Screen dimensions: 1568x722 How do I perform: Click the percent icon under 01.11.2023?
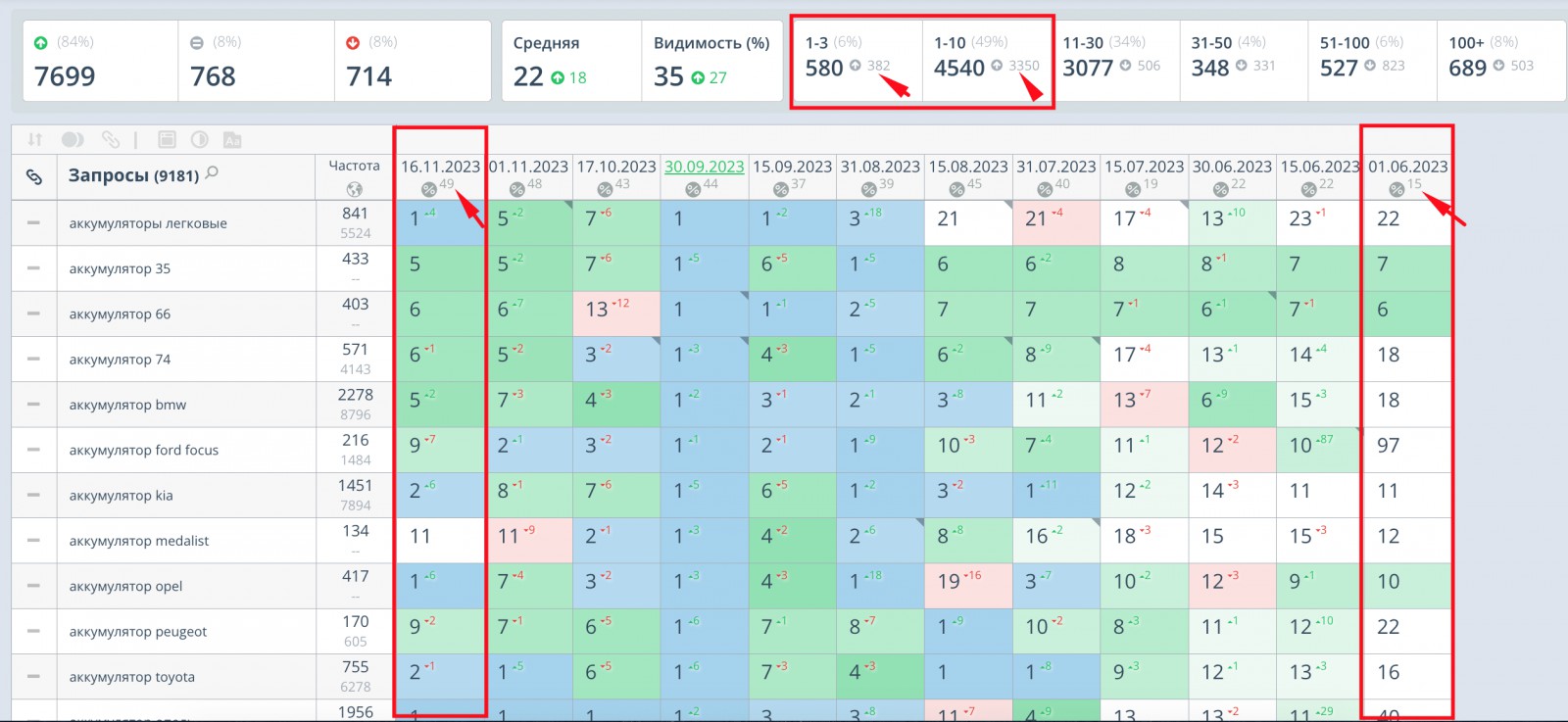[x=516, y=189]
